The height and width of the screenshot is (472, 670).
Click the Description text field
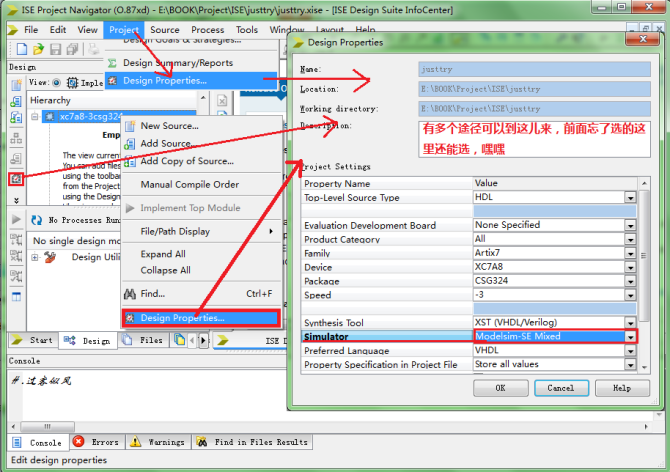534,139
